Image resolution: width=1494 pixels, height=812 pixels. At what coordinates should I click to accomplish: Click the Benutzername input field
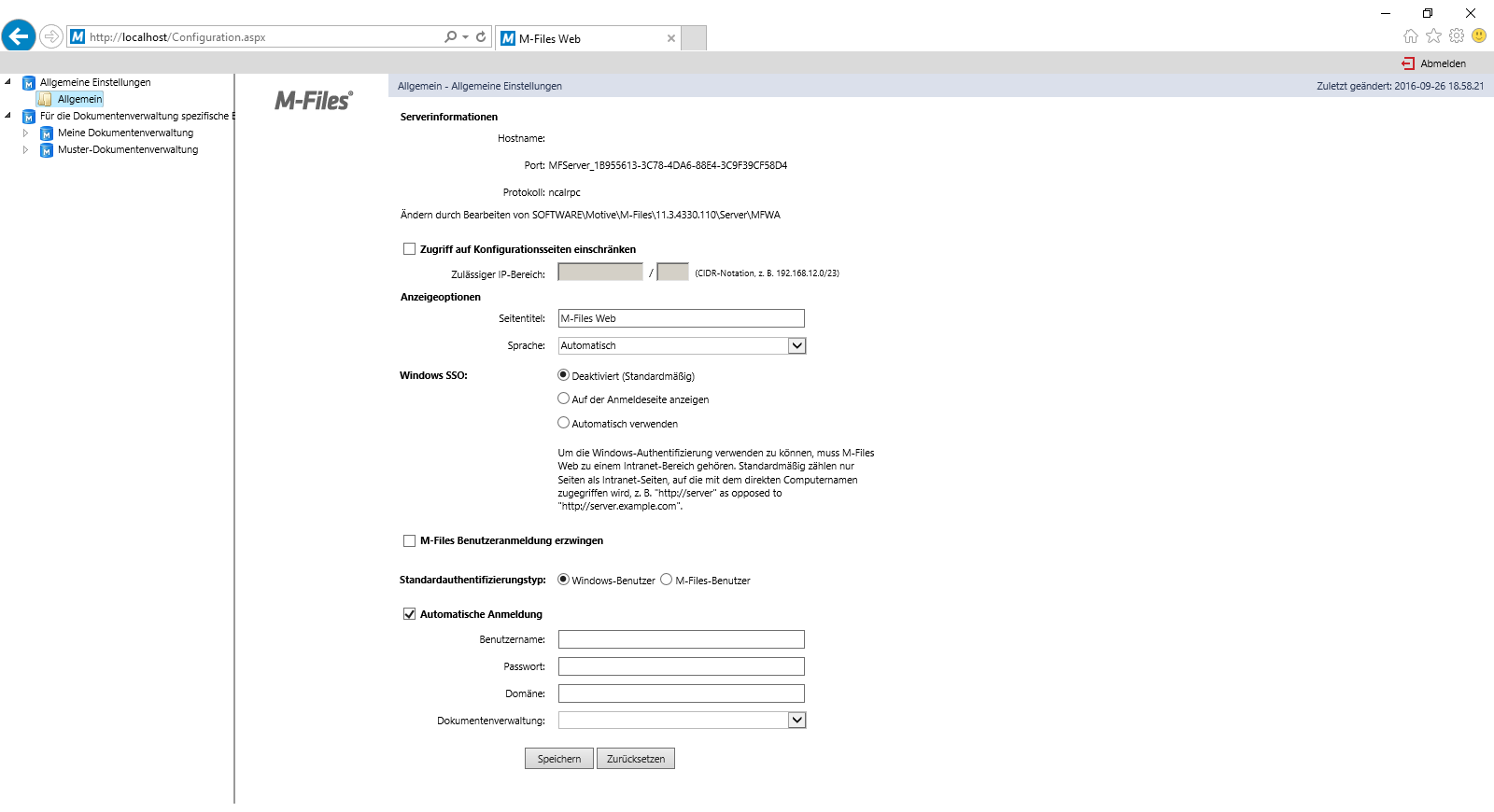click(681, 639)
